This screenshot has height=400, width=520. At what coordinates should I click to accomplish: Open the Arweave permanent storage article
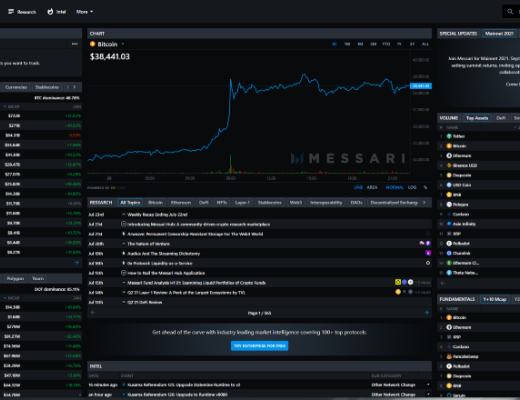click(x=195, y=234)
